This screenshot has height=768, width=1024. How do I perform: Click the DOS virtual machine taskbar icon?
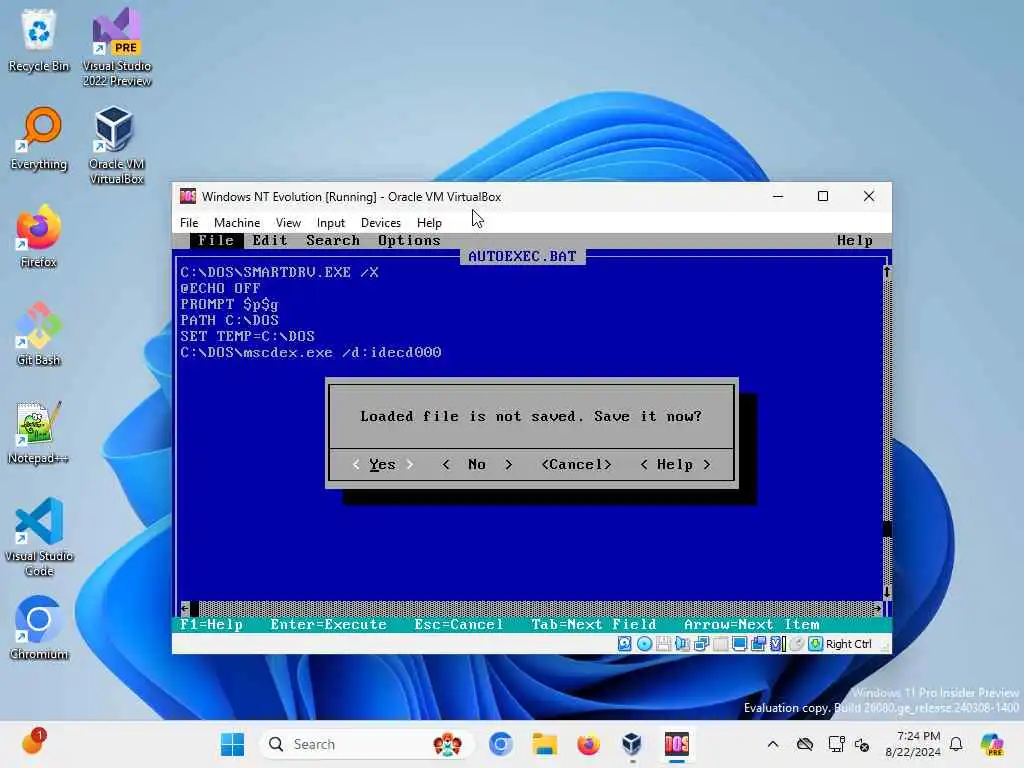pyautogui.click(x=677, y=744)
